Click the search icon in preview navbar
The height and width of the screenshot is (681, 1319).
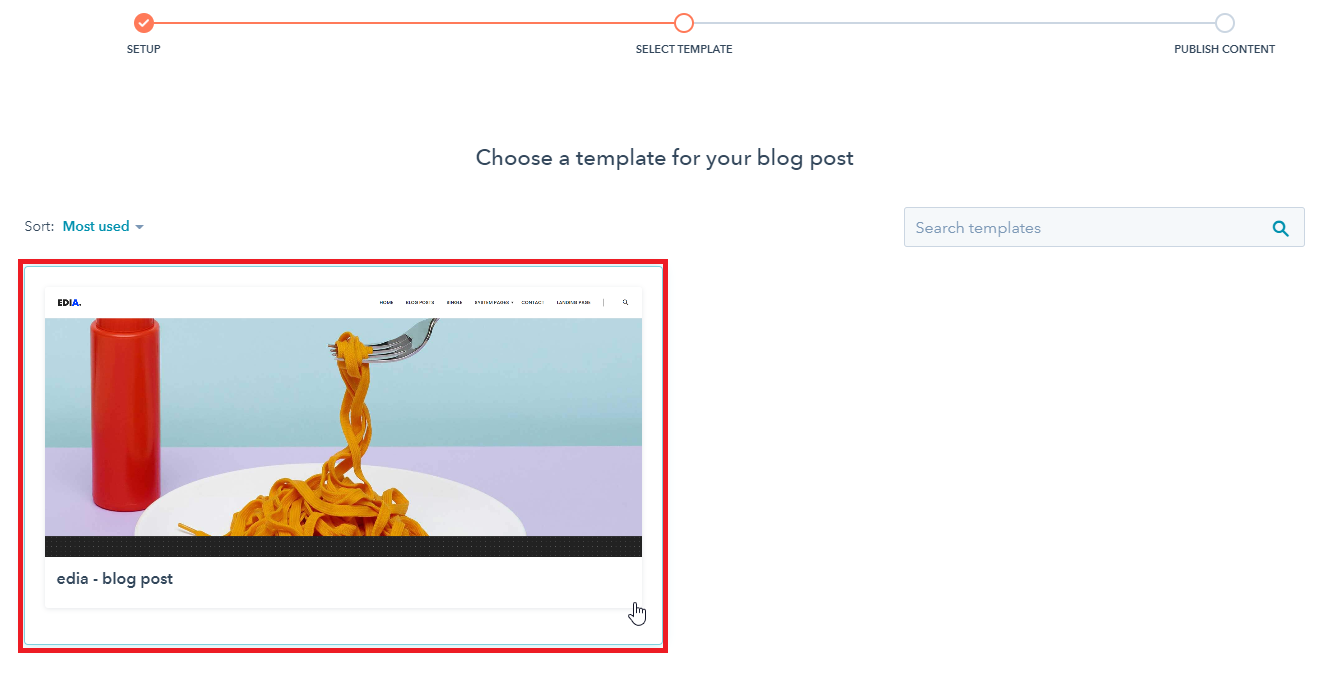click(626, 302)
